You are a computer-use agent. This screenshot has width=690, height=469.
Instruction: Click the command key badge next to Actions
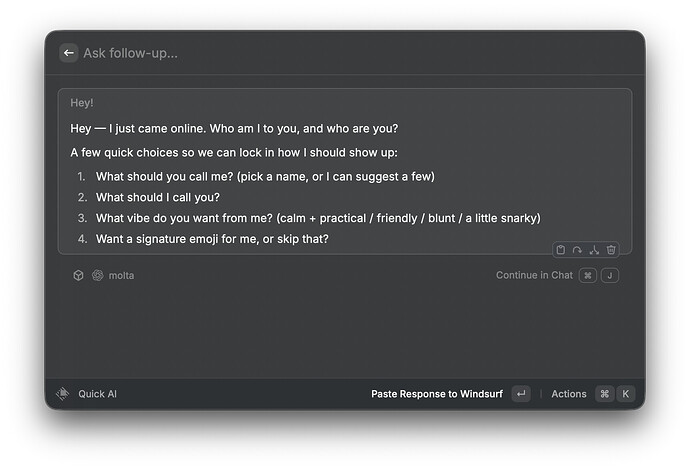[x=605, y=394]
